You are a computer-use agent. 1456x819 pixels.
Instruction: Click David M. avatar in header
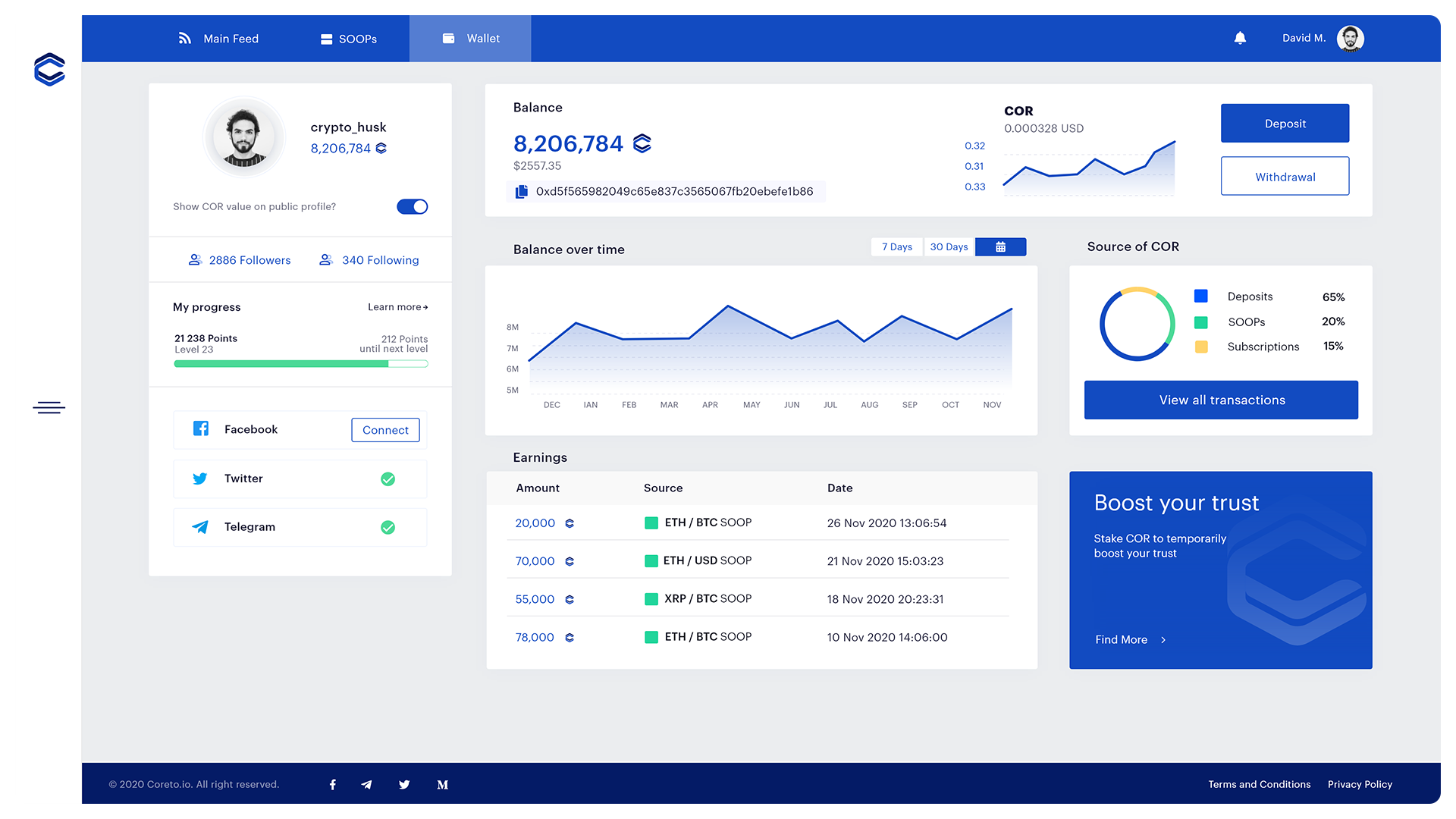coord(1350,38)
